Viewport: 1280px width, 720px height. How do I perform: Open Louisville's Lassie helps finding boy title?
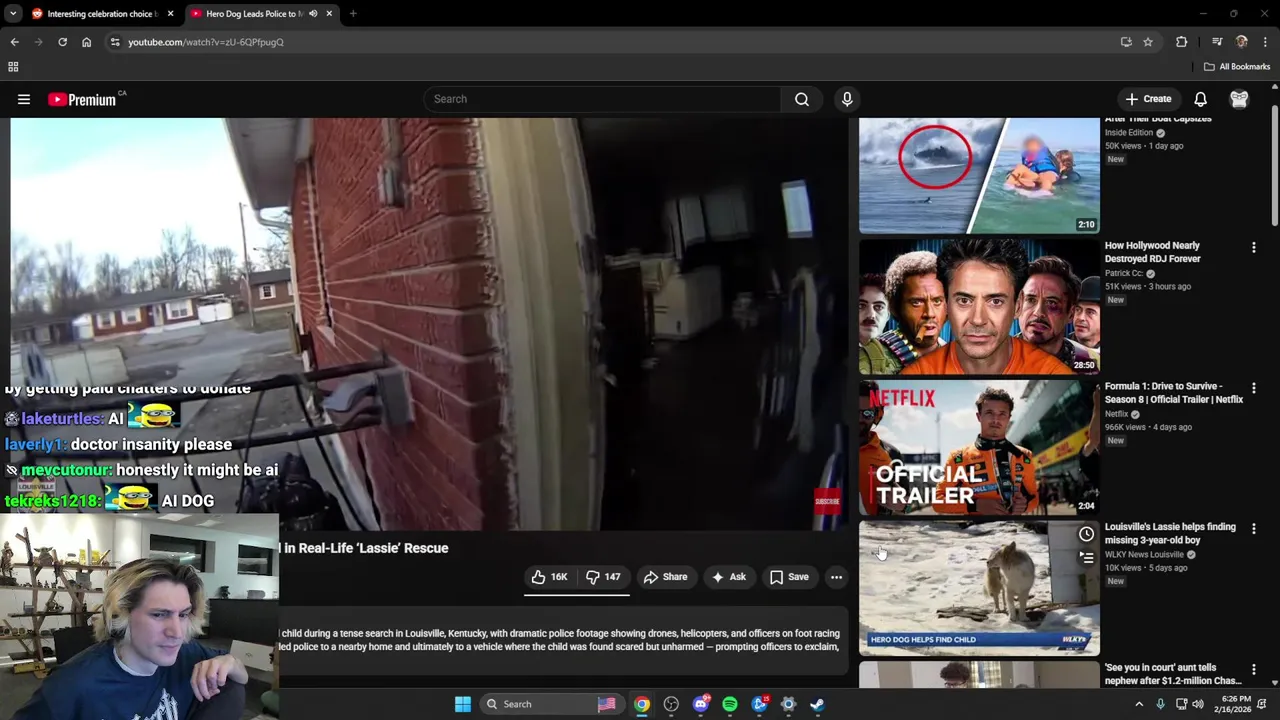point(1170,534)
